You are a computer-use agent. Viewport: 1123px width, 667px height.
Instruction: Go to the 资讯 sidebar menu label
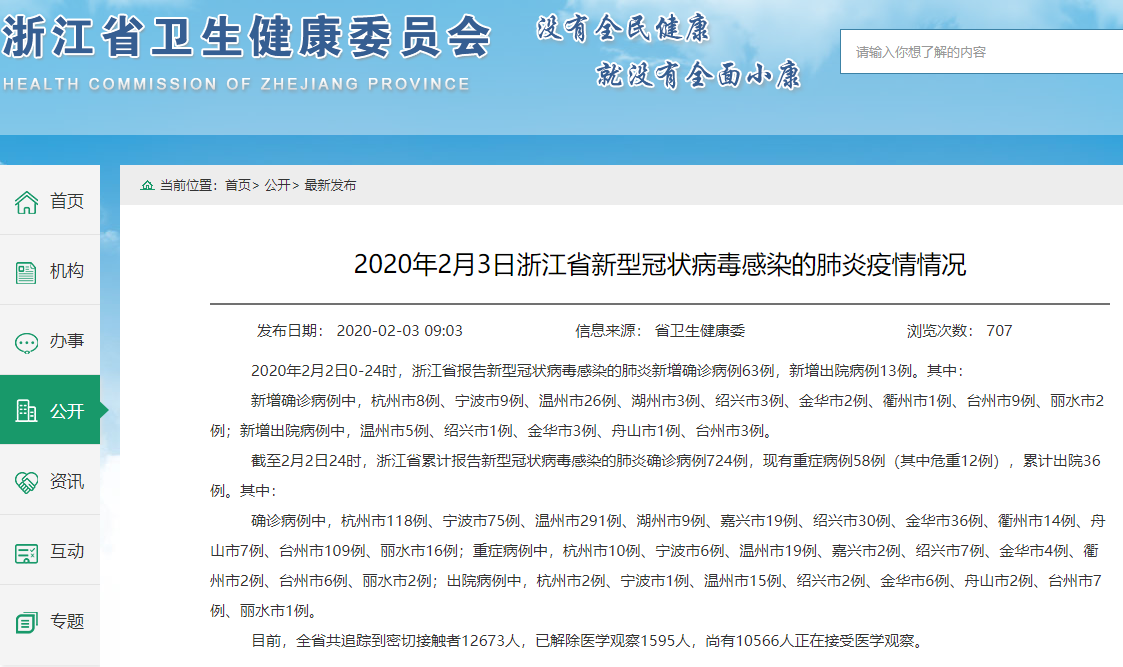coord(67,481)
